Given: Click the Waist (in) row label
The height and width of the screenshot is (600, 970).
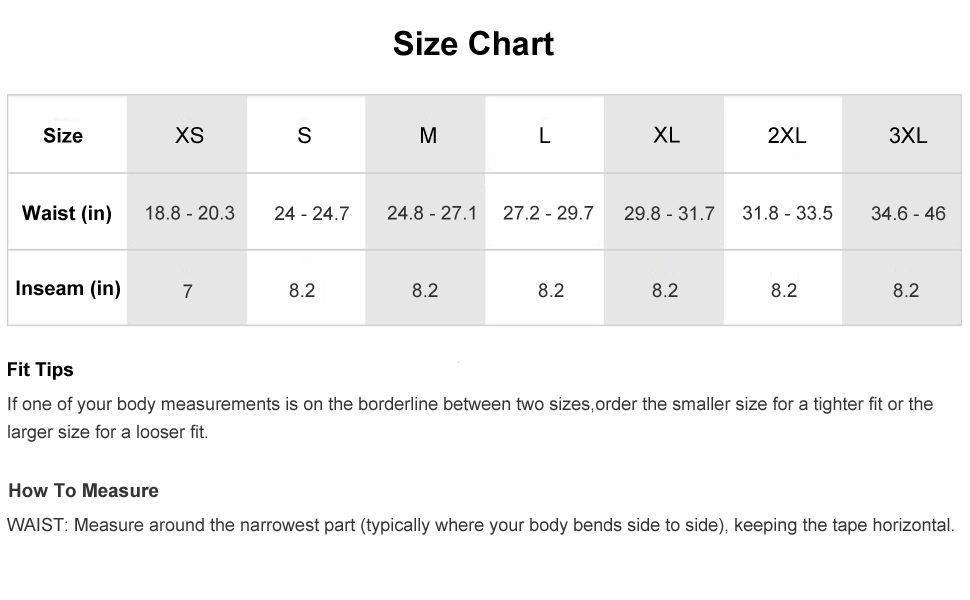Looking at the screenshot, I should pos(67,213).
